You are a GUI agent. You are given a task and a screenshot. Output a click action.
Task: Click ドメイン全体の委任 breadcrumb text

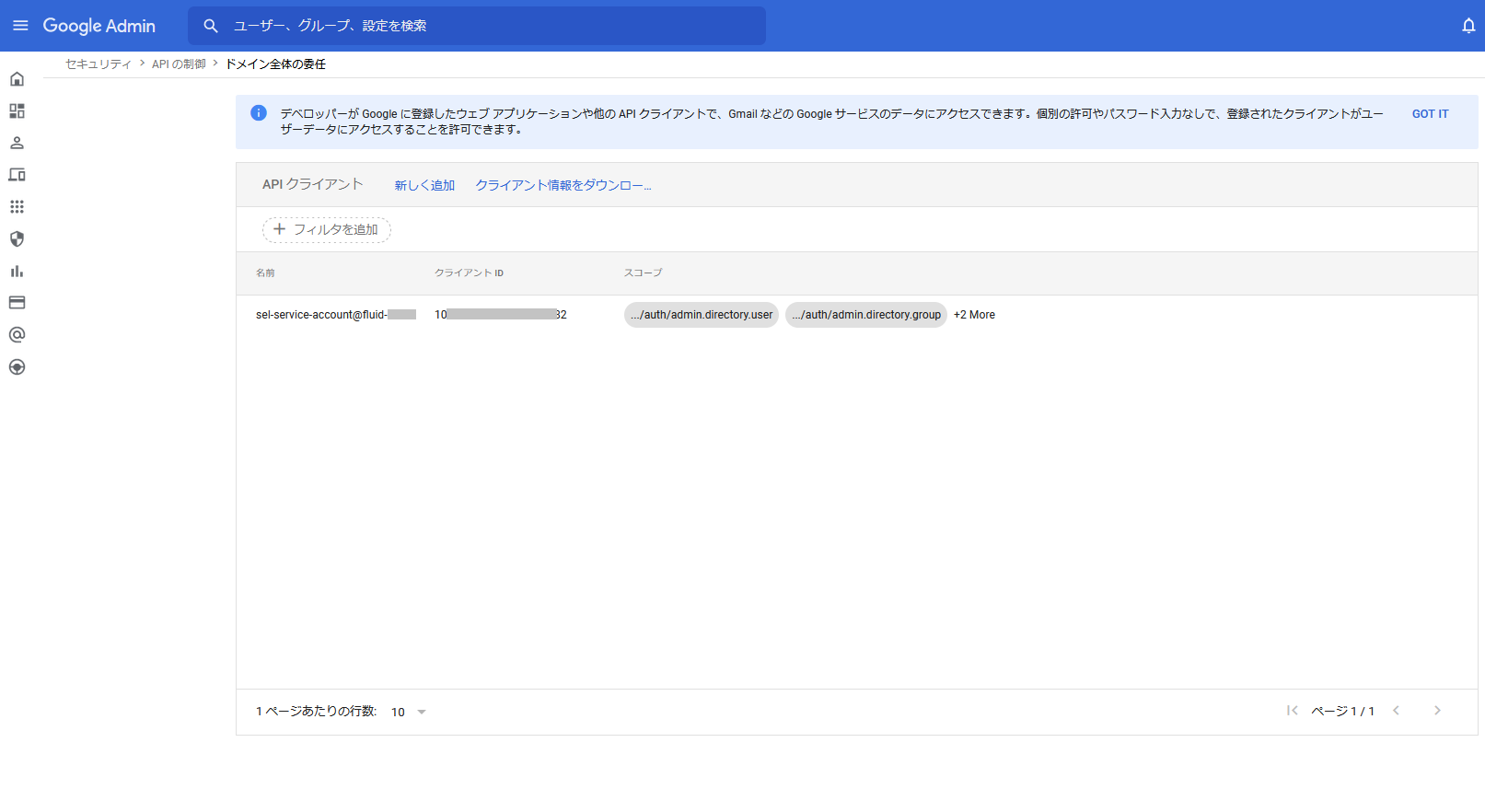coord(275,64)
